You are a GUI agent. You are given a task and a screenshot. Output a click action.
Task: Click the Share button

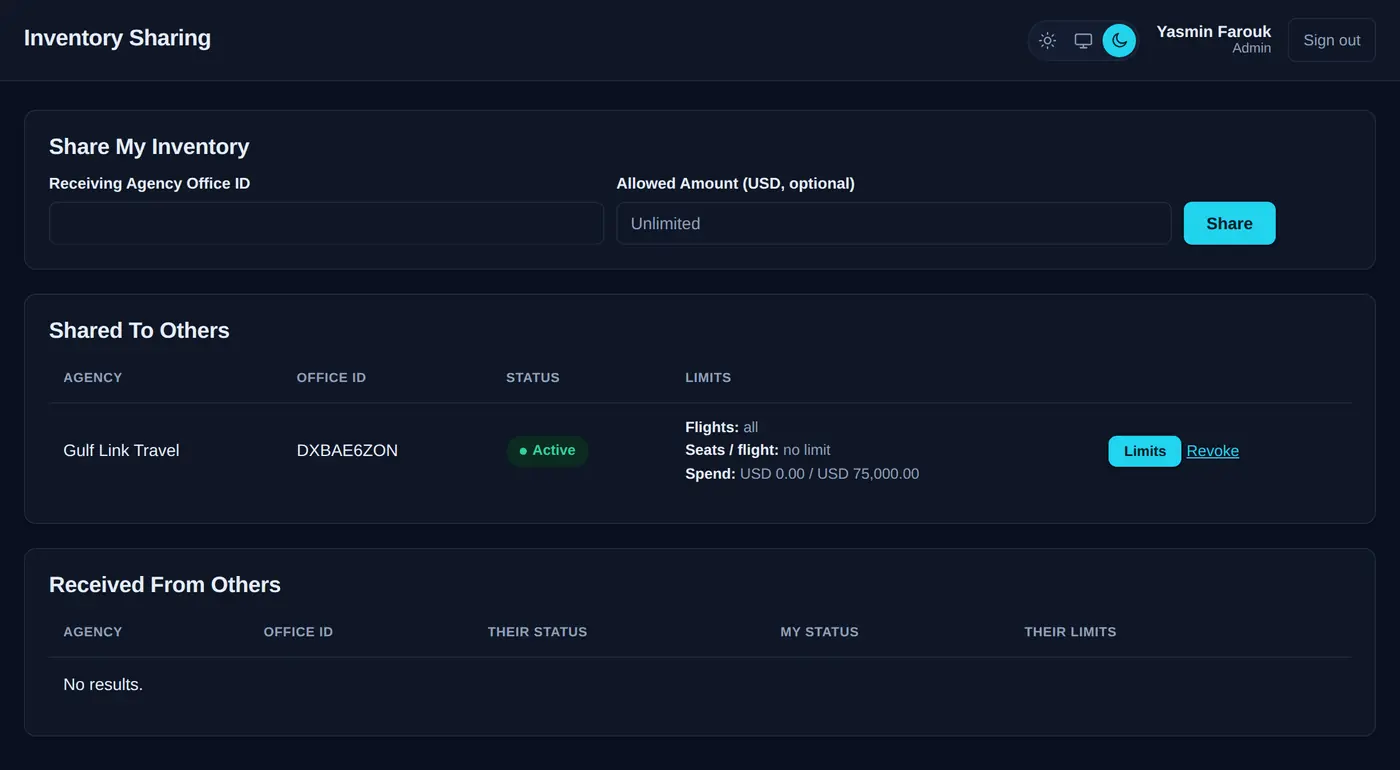point(1229,223)
